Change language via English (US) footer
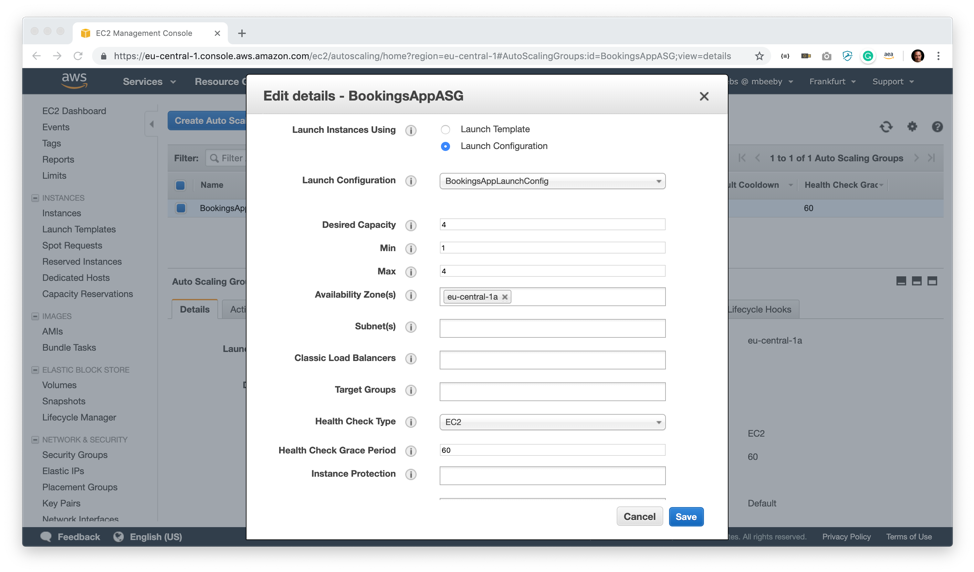 (148, 537)
